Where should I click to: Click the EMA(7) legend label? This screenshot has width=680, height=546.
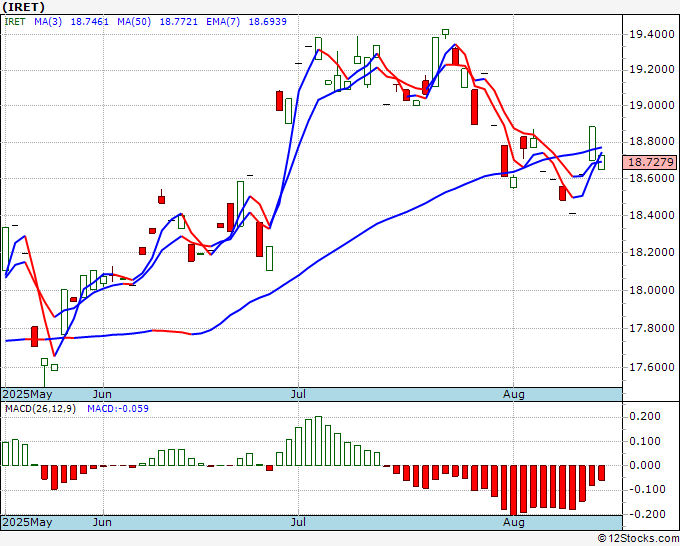pos(223,22)
